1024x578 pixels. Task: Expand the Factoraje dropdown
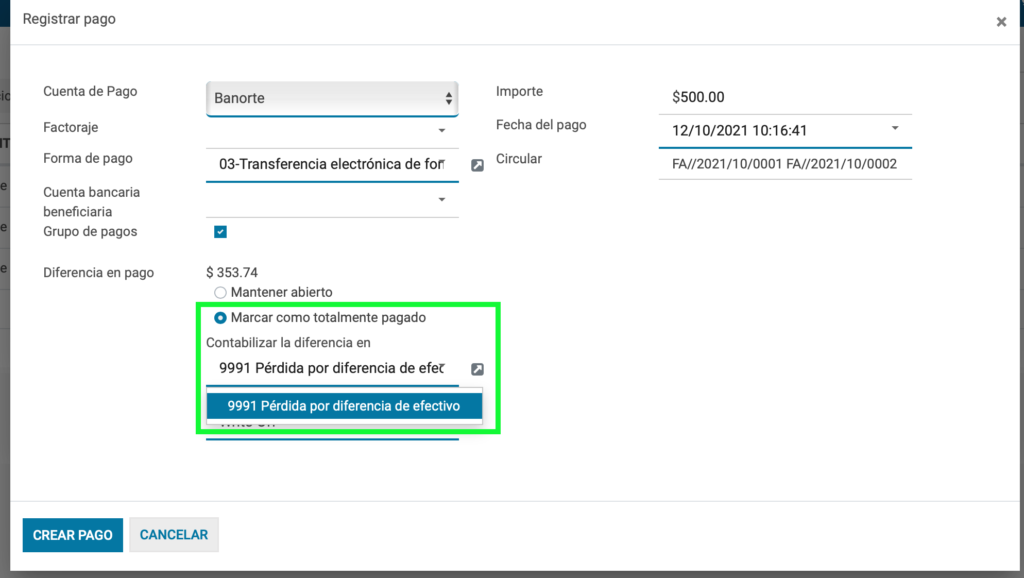442,131
